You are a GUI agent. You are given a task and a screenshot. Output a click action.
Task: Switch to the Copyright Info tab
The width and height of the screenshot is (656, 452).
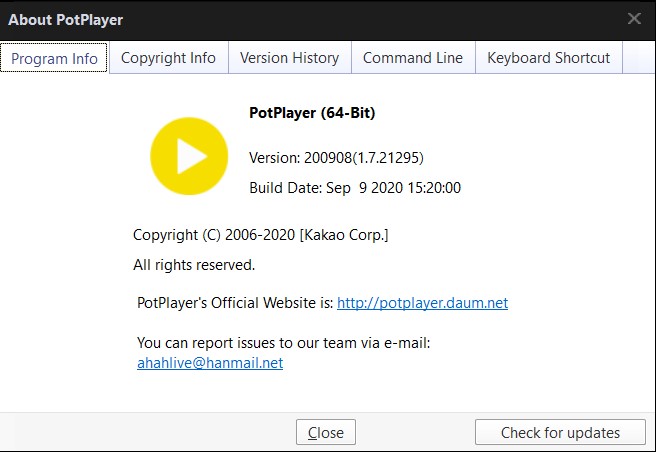click(x=168, y=58)
